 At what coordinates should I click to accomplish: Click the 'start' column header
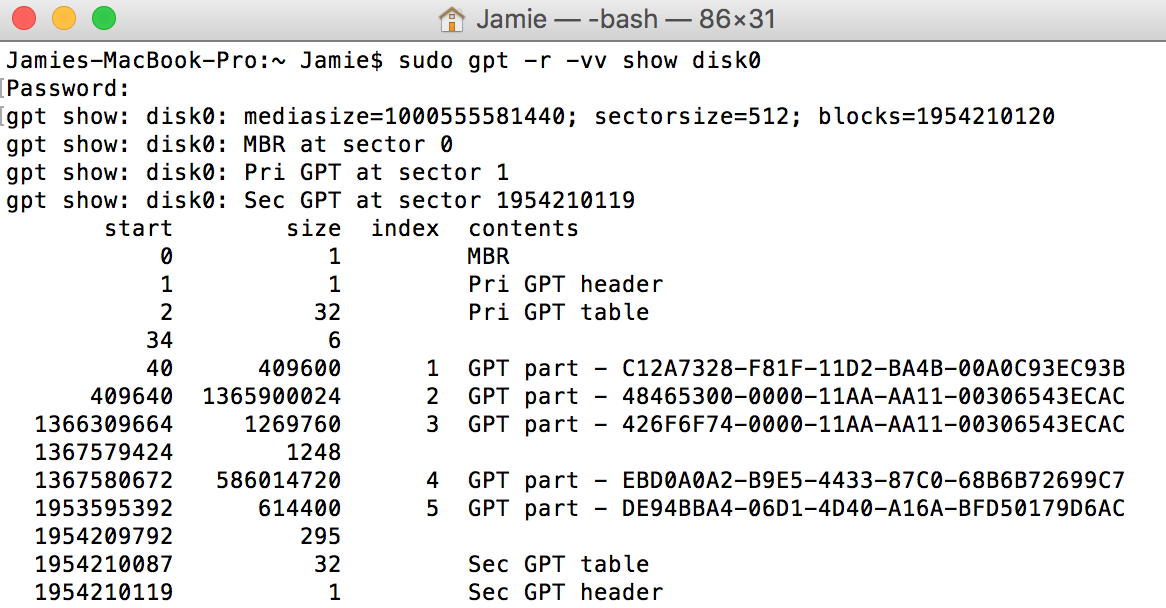pos(138,228)
